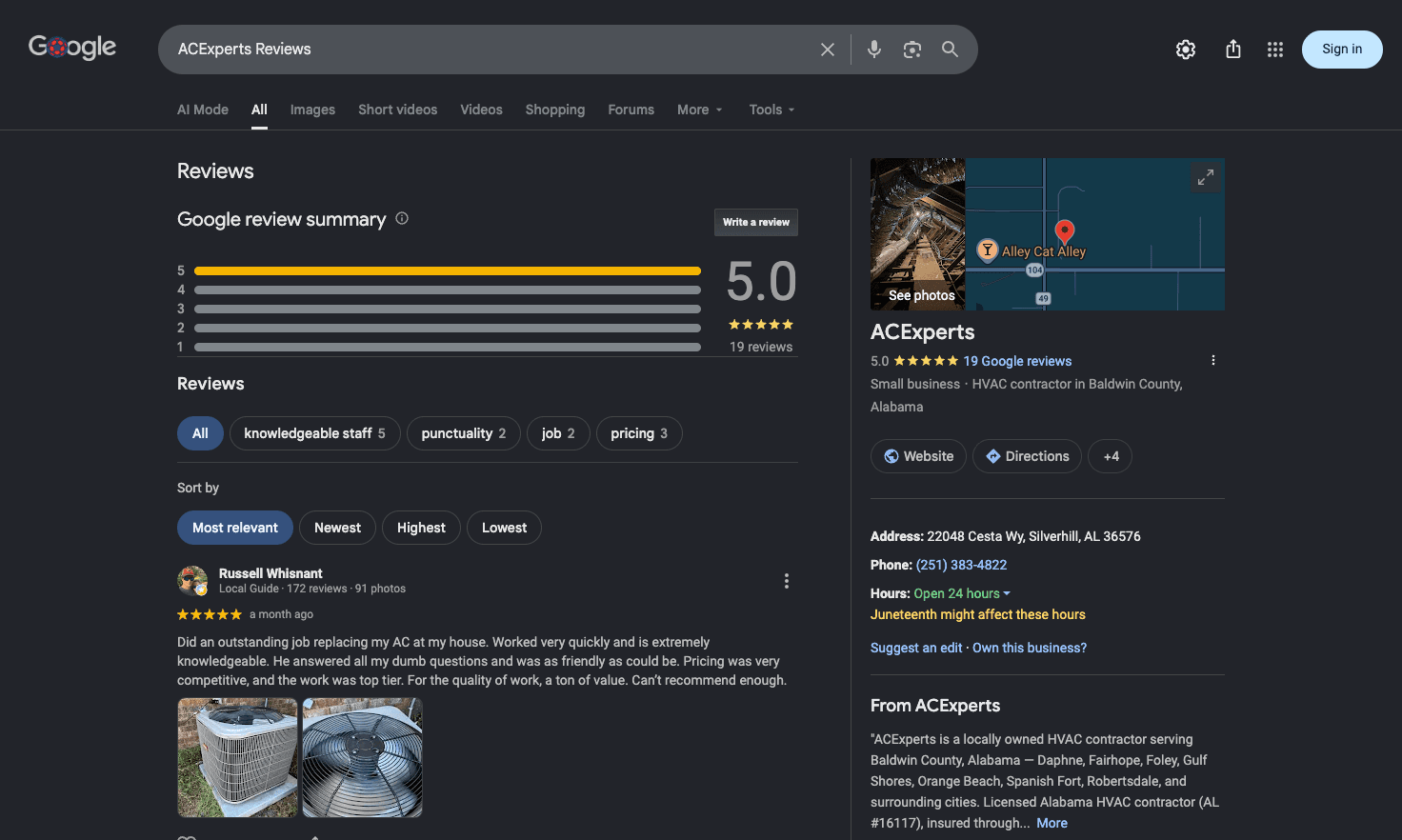The height and width of the screenshot is (840, 1402).
Task: Start voice search with microphone icon
Action: pyautogui.click(x=874, y=50)
